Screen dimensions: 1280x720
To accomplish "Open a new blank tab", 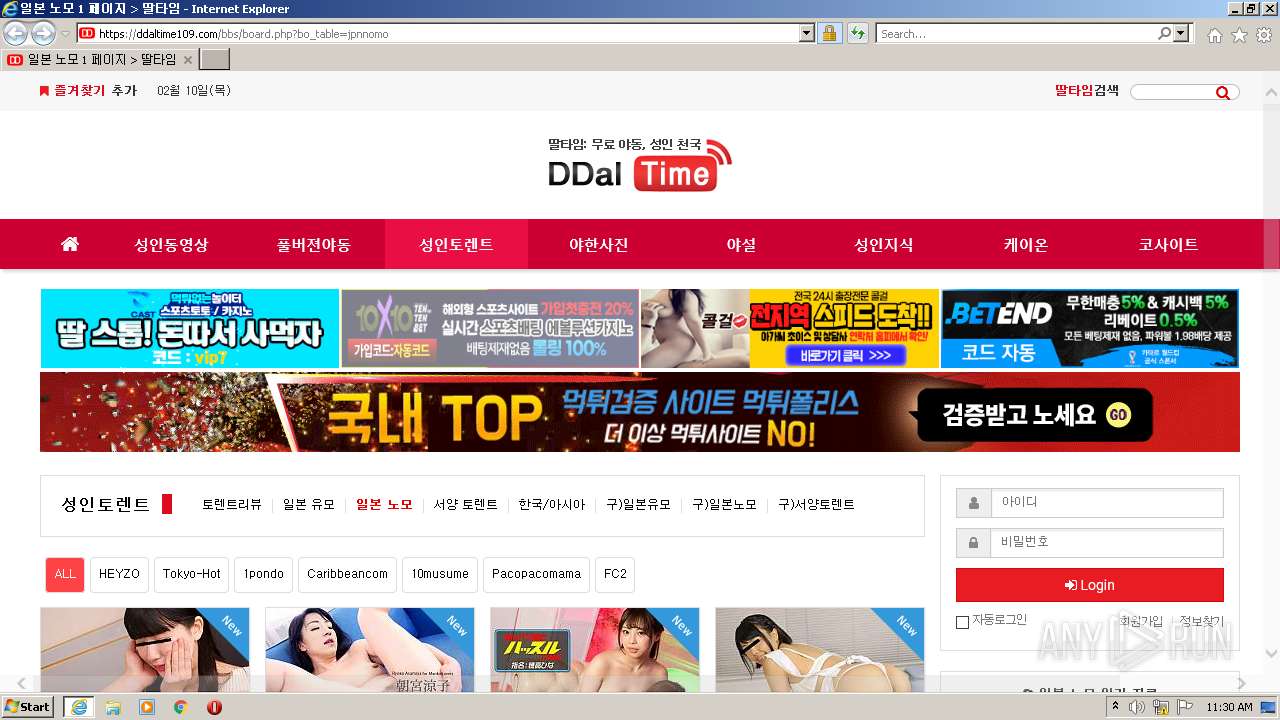I will coord(215,60).
